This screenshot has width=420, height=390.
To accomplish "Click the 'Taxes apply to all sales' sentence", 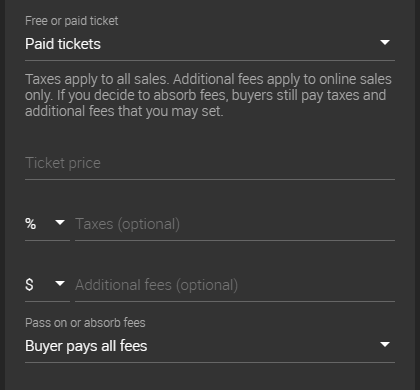I will (97, 79).
